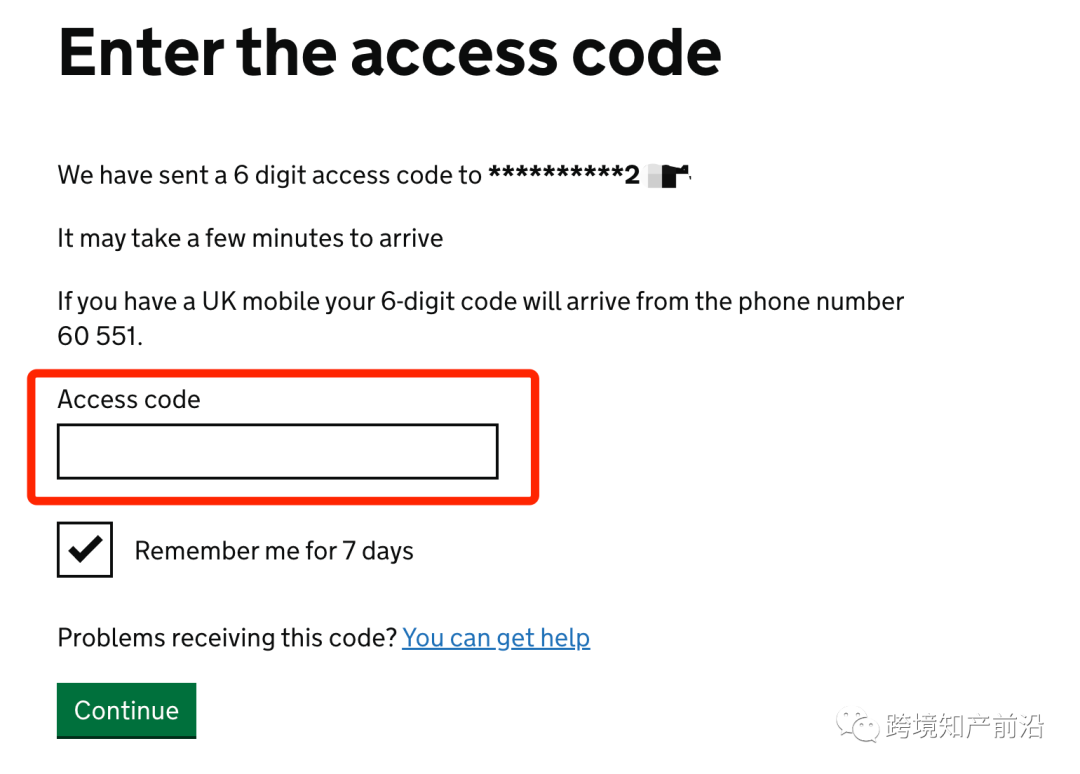Click the 跨境知产前沿 watermark text
The image size is (1080, 774).
tap(965, 726)
